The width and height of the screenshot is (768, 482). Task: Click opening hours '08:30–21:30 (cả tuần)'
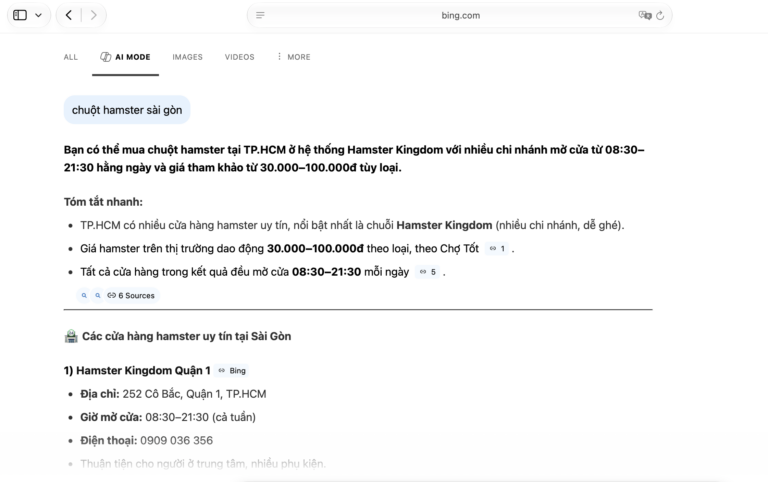coord(200,417)
